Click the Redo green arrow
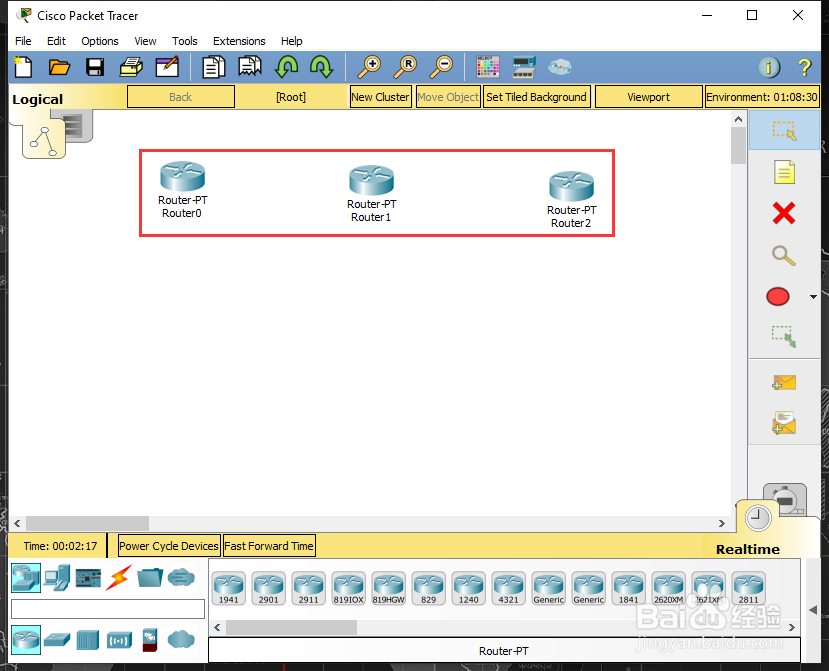829x671 pixels. [x=321, y=67]
